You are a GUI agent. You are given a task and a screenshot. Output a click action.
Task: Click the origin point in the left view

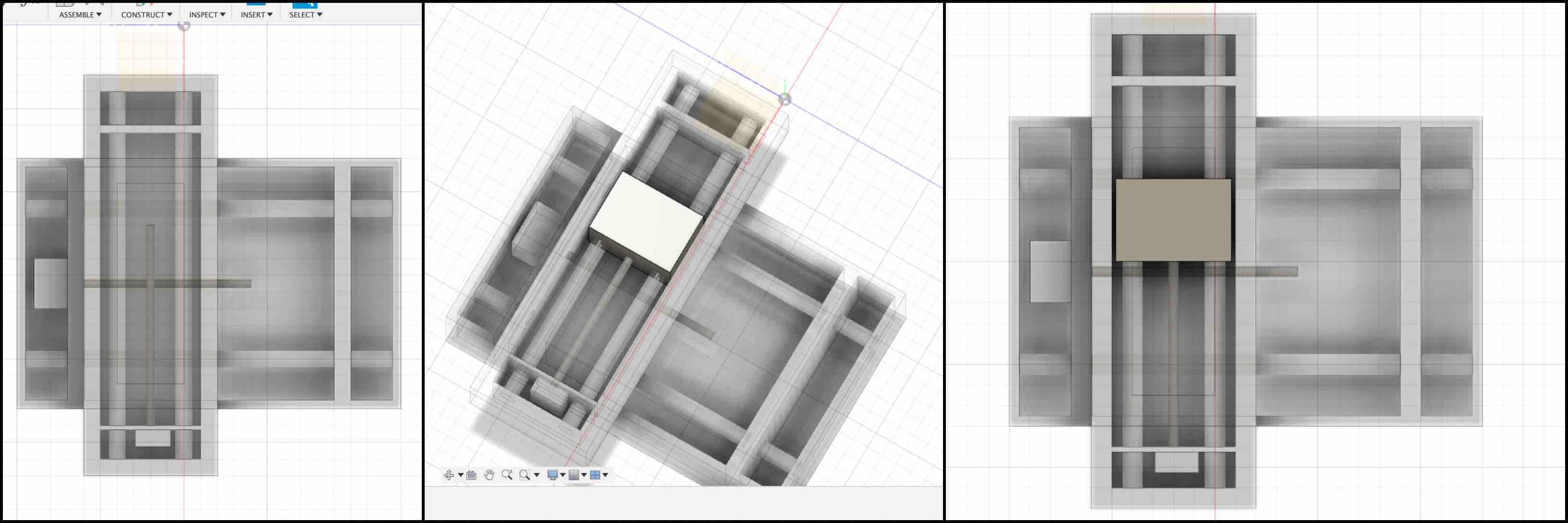click(184, 25)
